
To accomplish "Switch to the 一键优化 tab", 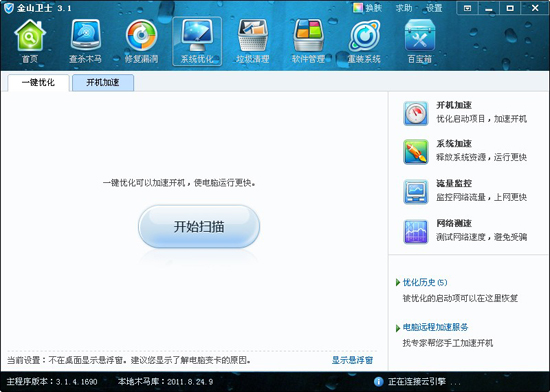I will [38, 82].
